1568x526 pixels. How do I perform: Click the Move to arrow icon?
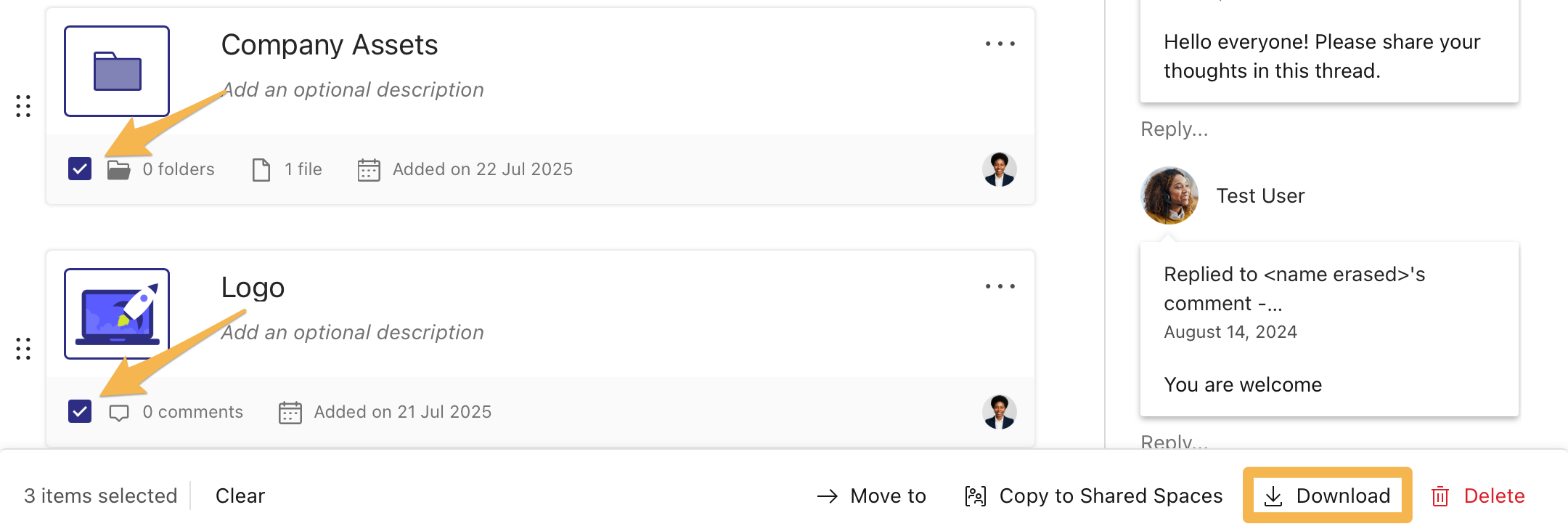point(828,495)
